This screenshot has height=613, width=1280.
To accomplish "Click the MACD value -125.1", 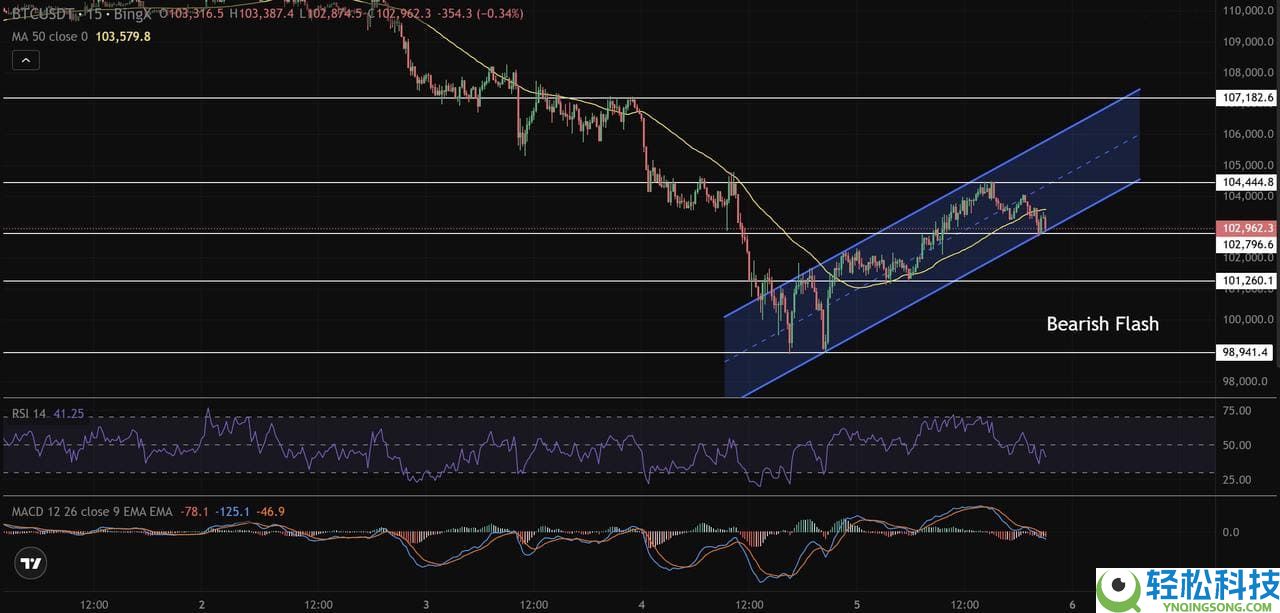I will pyautogui.click(x=233, y=511).
